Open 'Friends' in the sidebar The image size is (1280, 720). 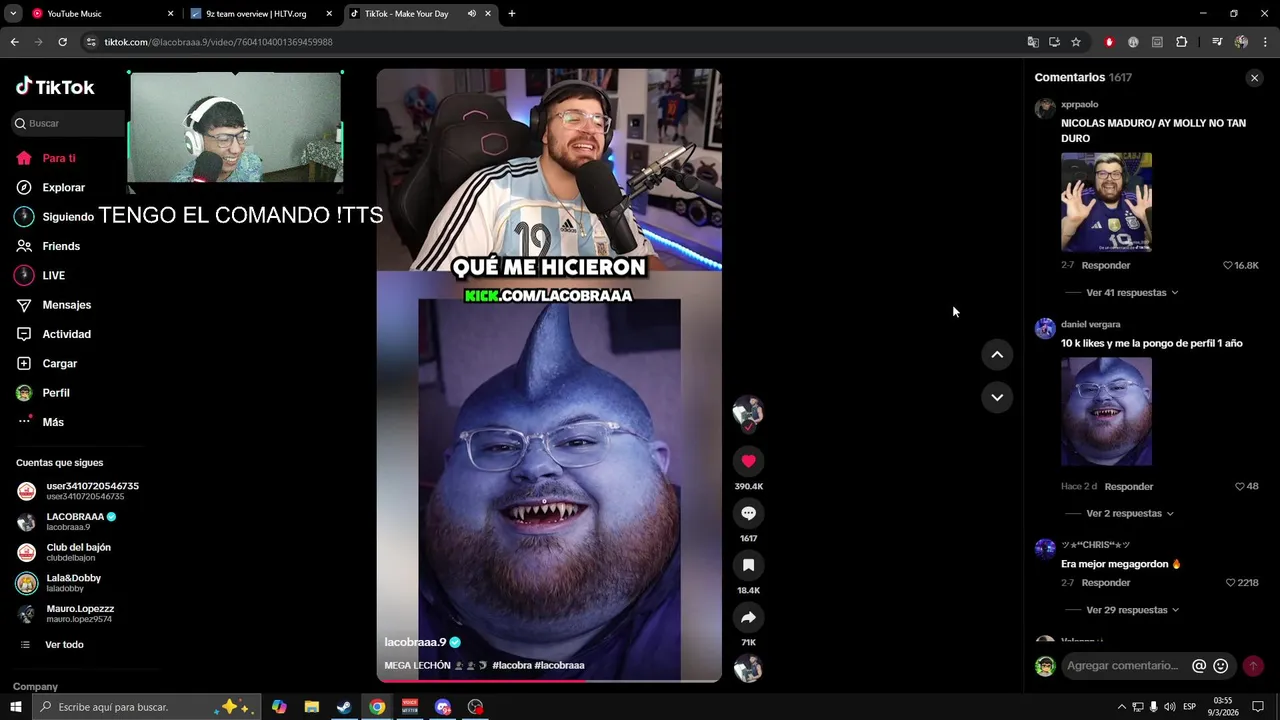coord(61,246)
